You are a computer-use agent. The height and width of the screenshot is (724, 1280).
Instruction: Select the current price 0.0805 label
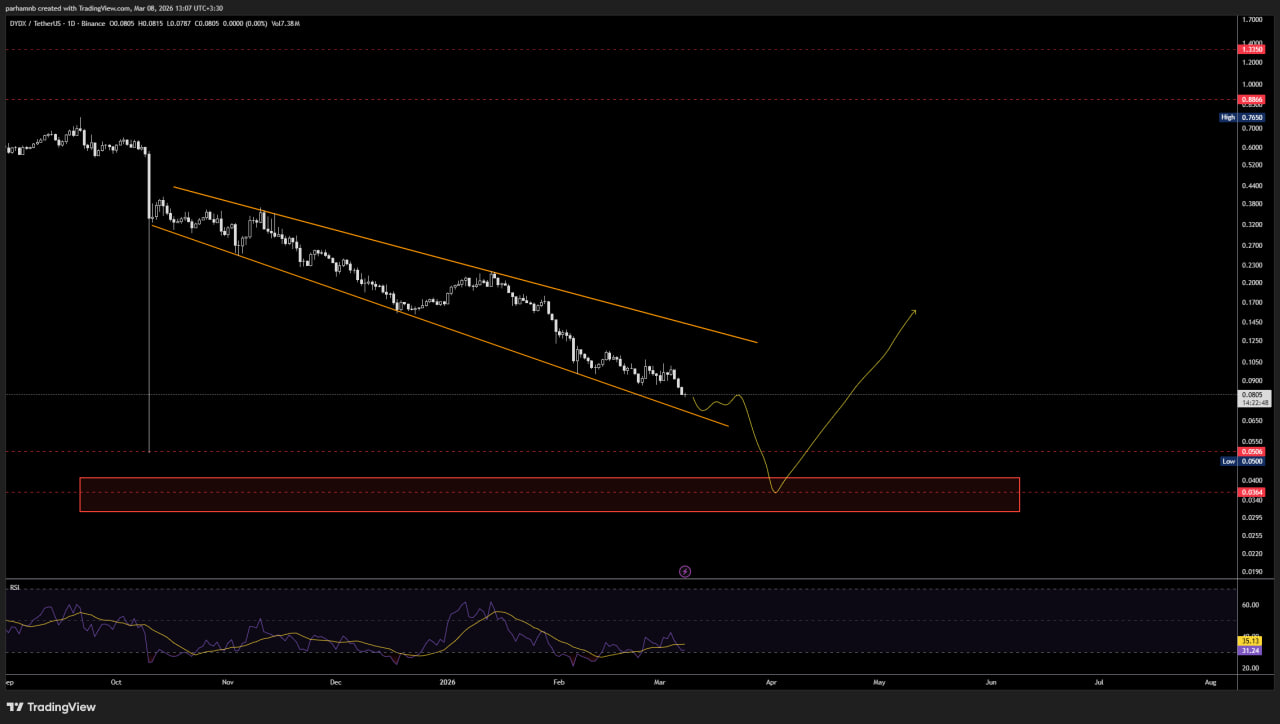[1251, 395]
